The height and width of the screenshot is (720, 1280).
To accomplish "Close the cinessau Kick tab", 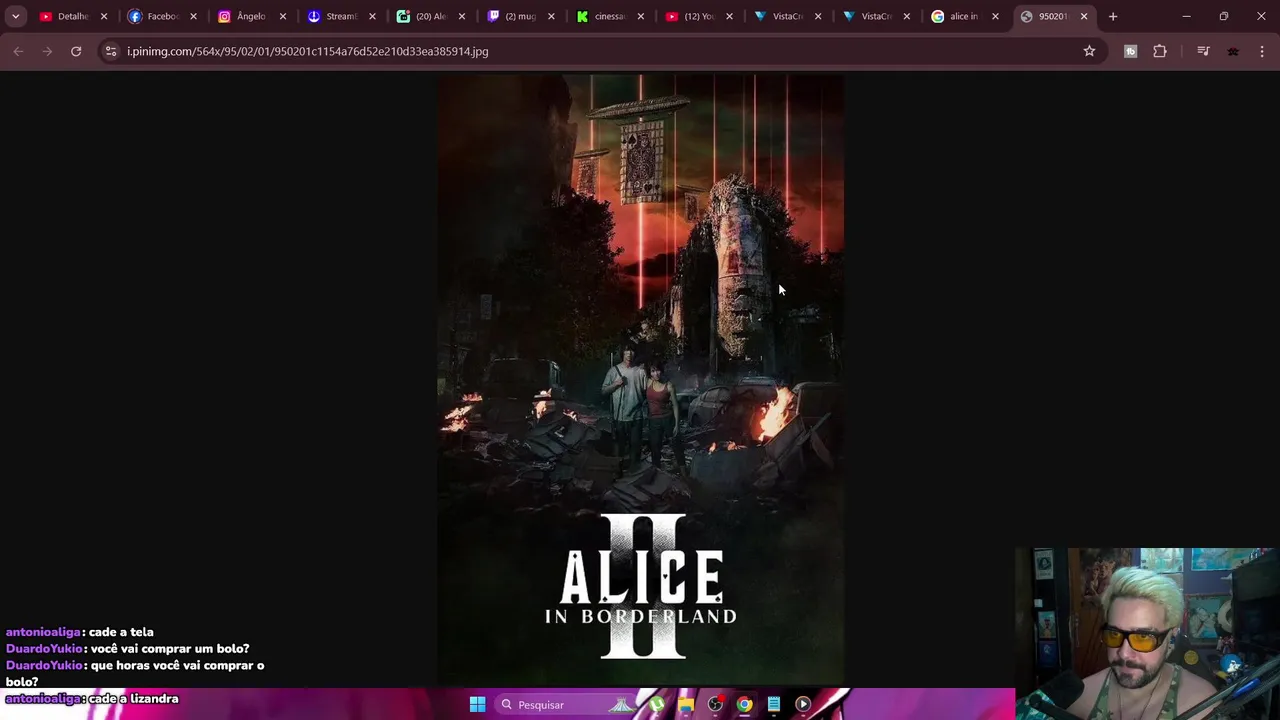I will coord(640,16).
